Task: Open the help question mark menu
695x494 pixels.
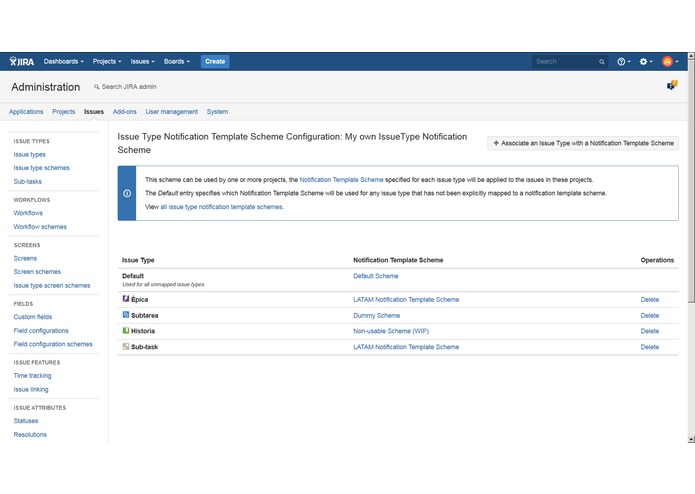Action: [x=624, y=62]
